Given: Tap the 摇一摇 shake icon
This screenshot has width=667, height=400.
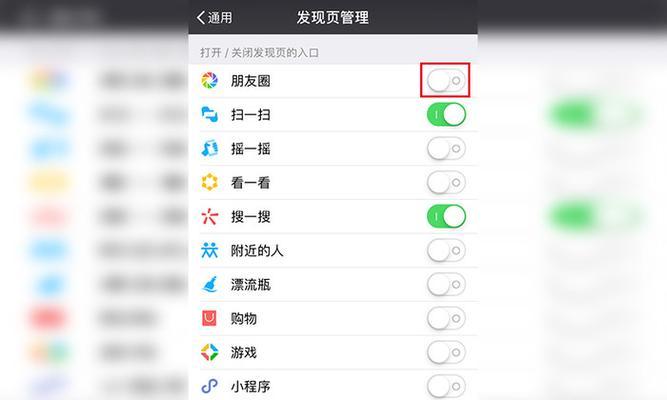Looking at the screenshot, I should [x=209, y=149].
